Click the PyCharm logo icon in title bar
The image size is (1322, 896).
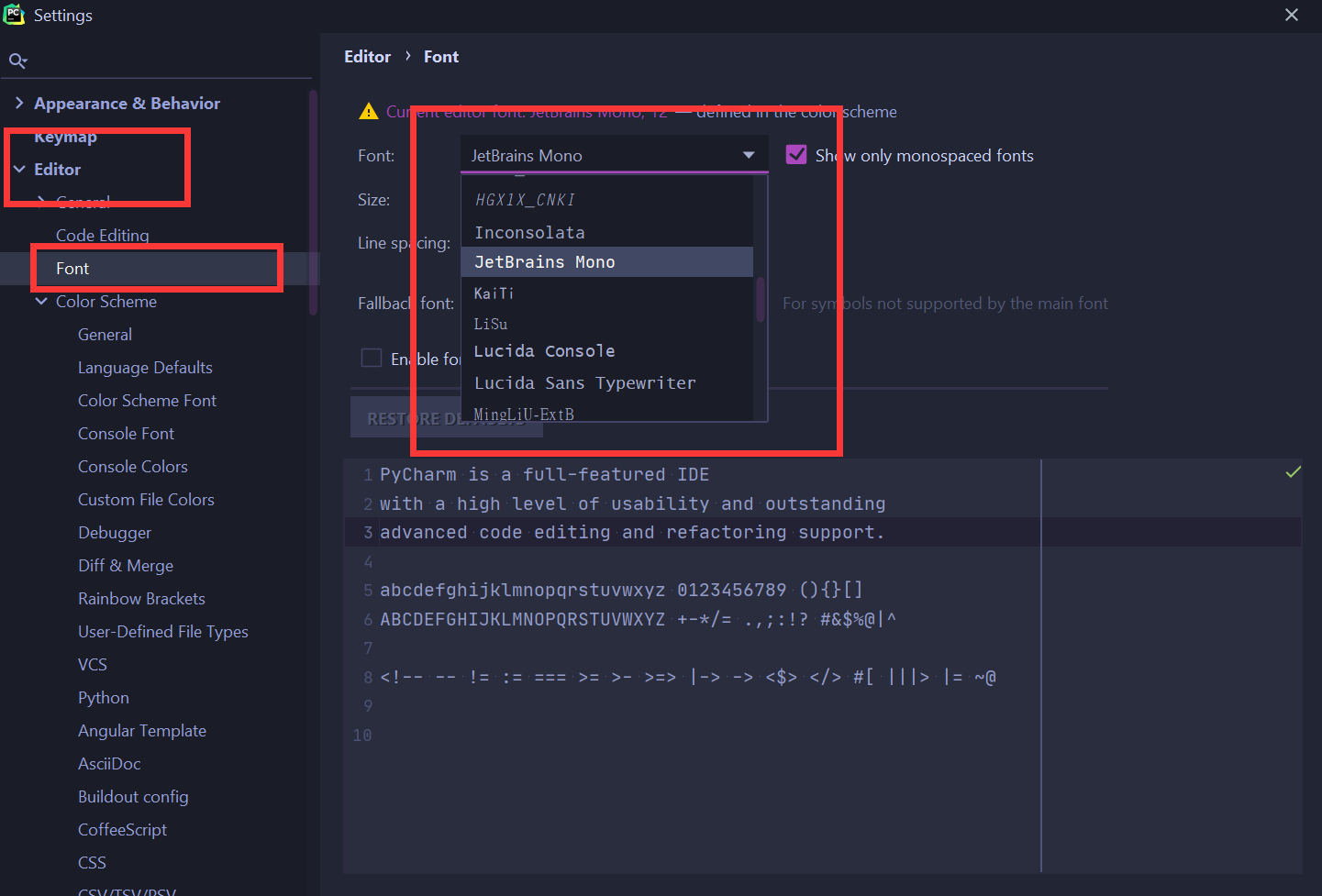14,14
